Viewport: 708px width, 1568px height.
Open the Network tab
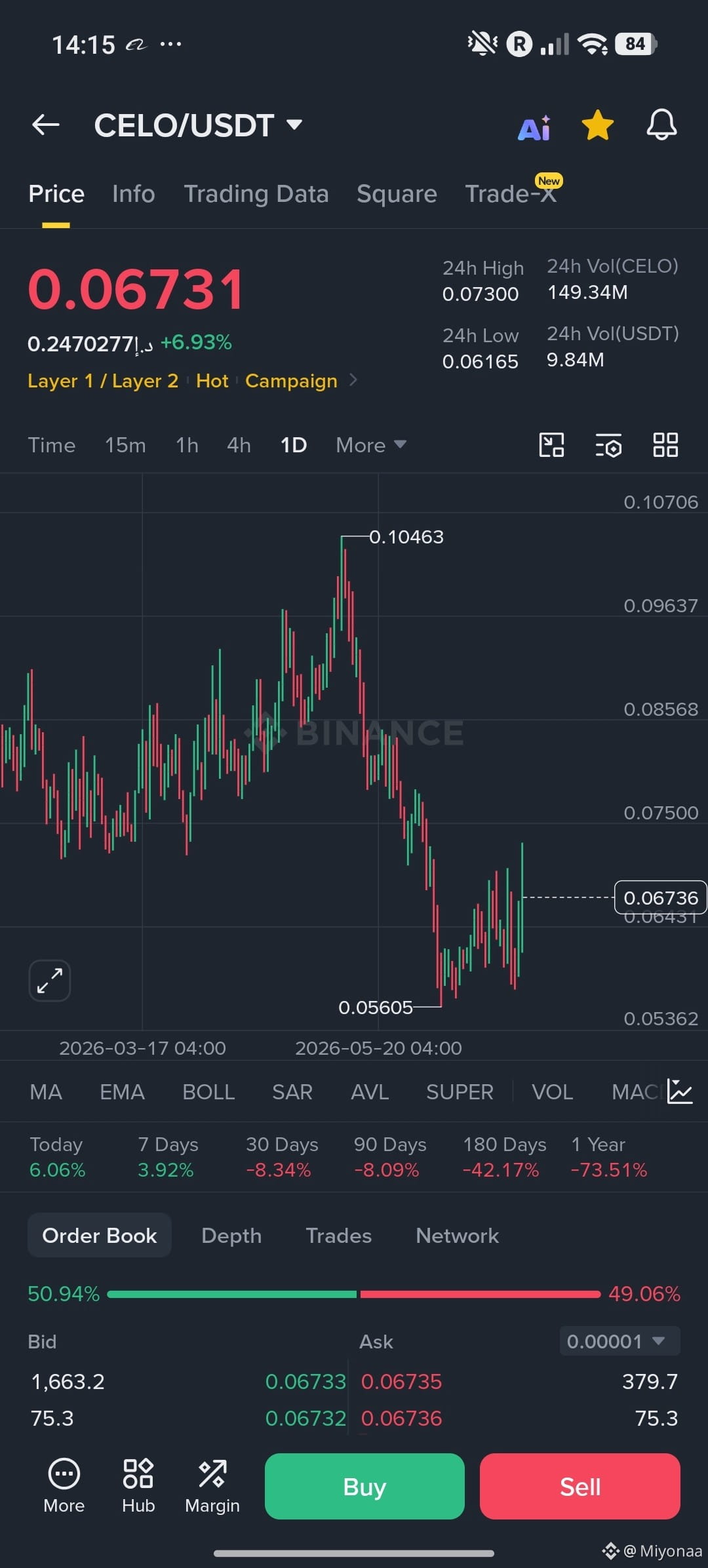[457, 1236]
